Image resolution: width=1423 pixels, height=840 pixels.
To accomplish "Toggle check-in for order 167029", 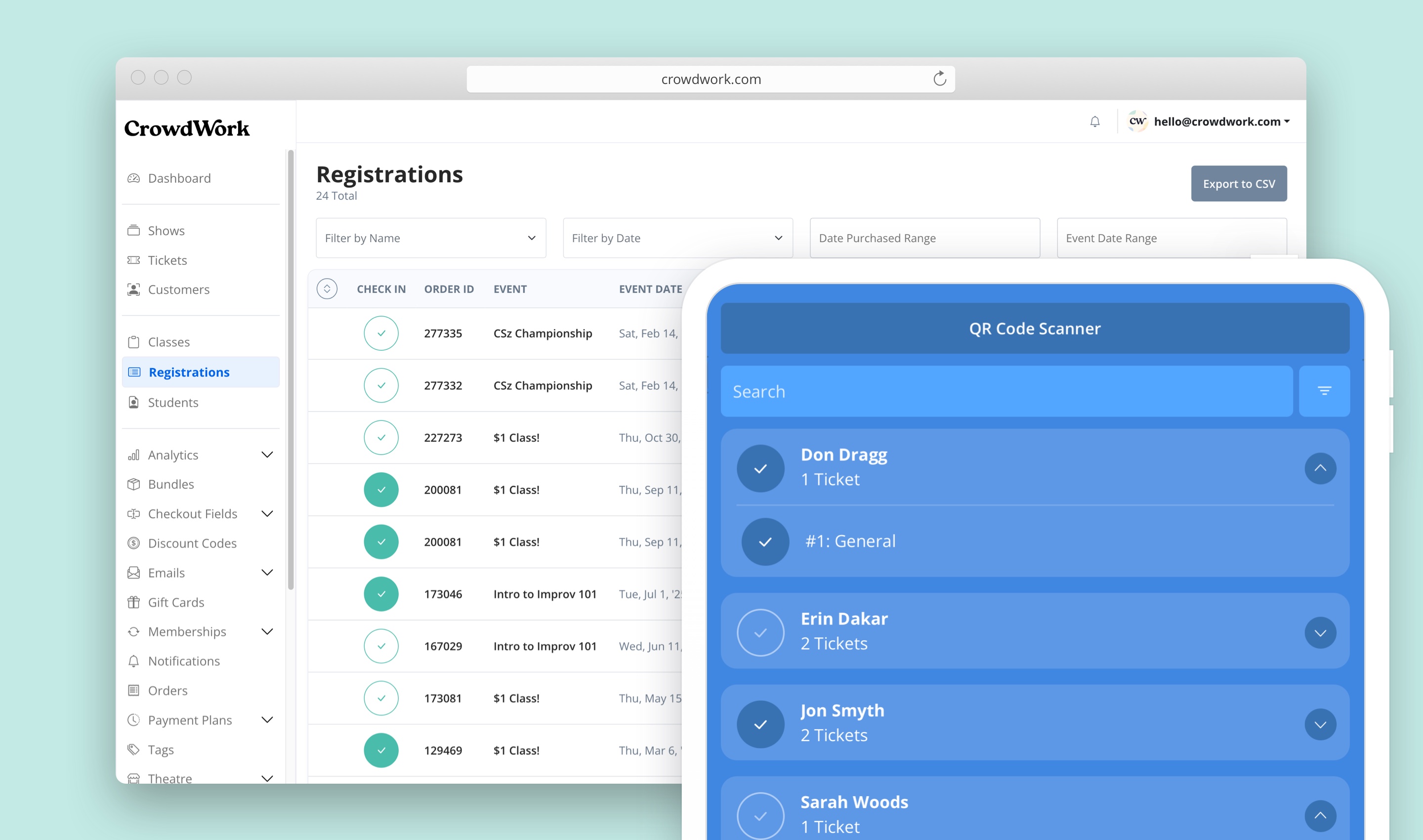I will (x=381, y=646).
